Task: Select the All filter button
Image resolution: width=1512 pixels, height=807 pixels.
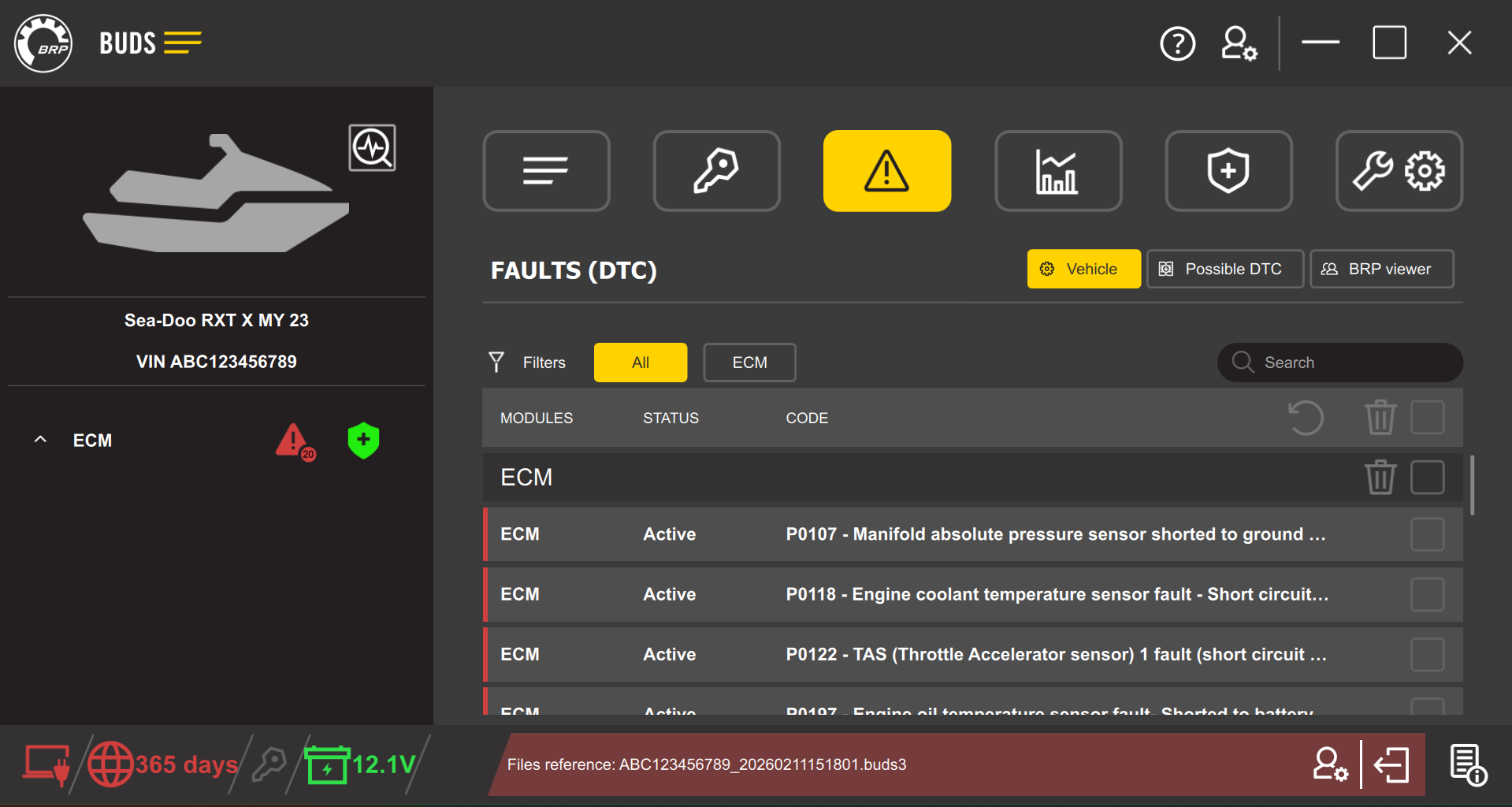Action: tap(640, 363)
